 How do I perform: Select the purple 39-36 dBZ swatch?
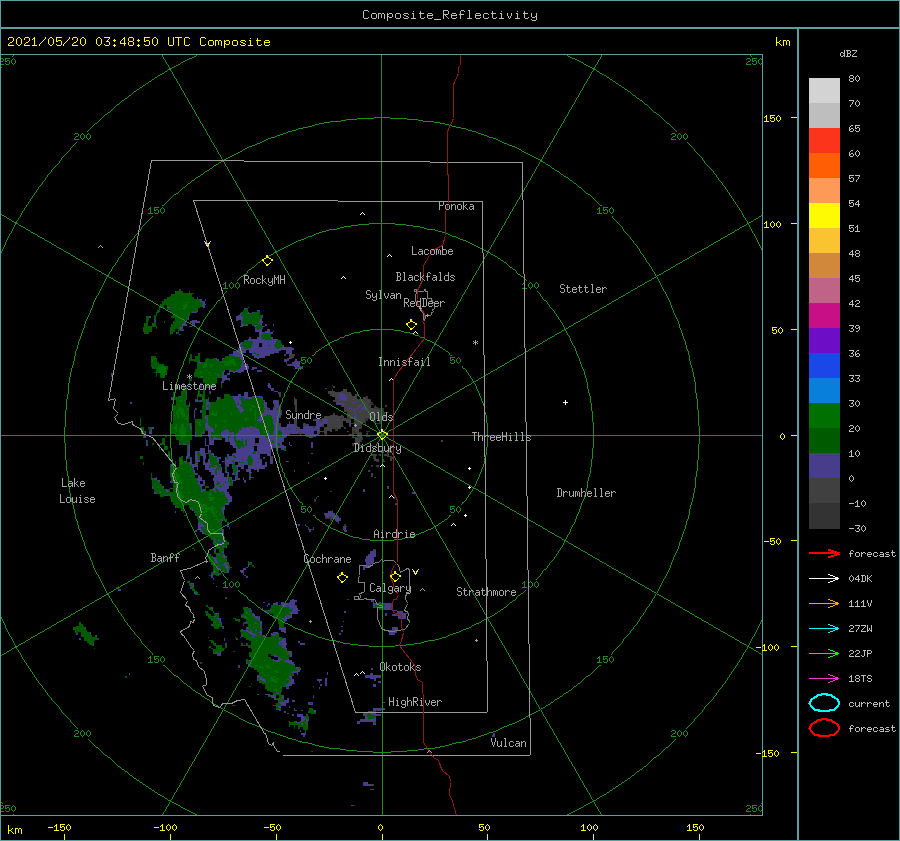pos(824,341)
